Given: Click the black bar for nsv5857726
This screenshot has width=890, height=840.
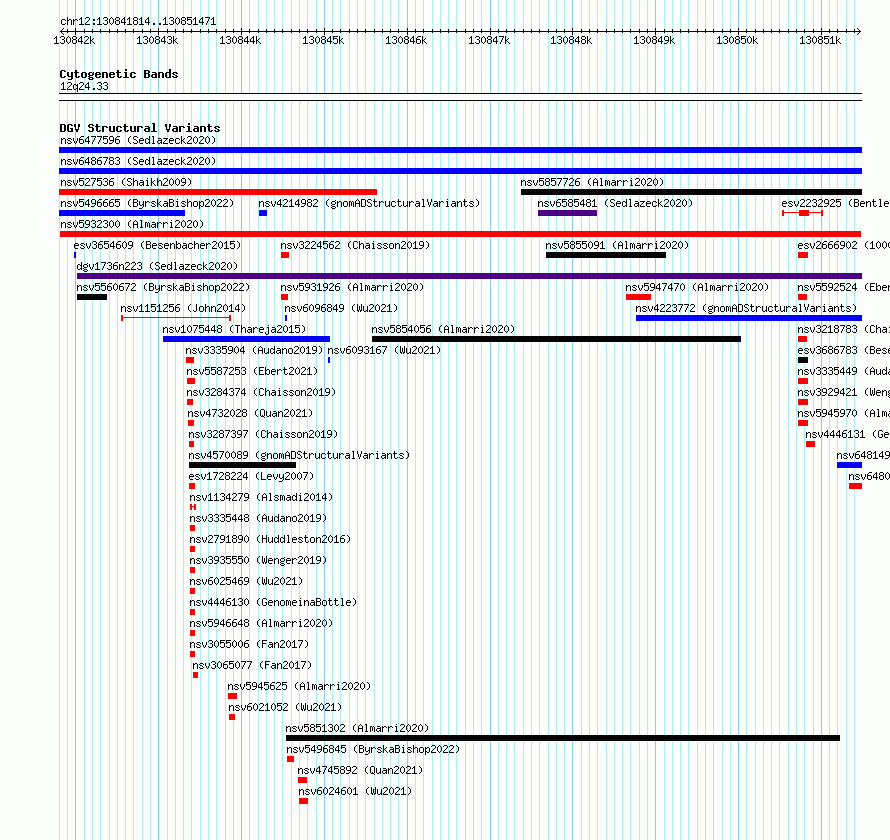Looking at the screenshot, I should click(691, 192).
